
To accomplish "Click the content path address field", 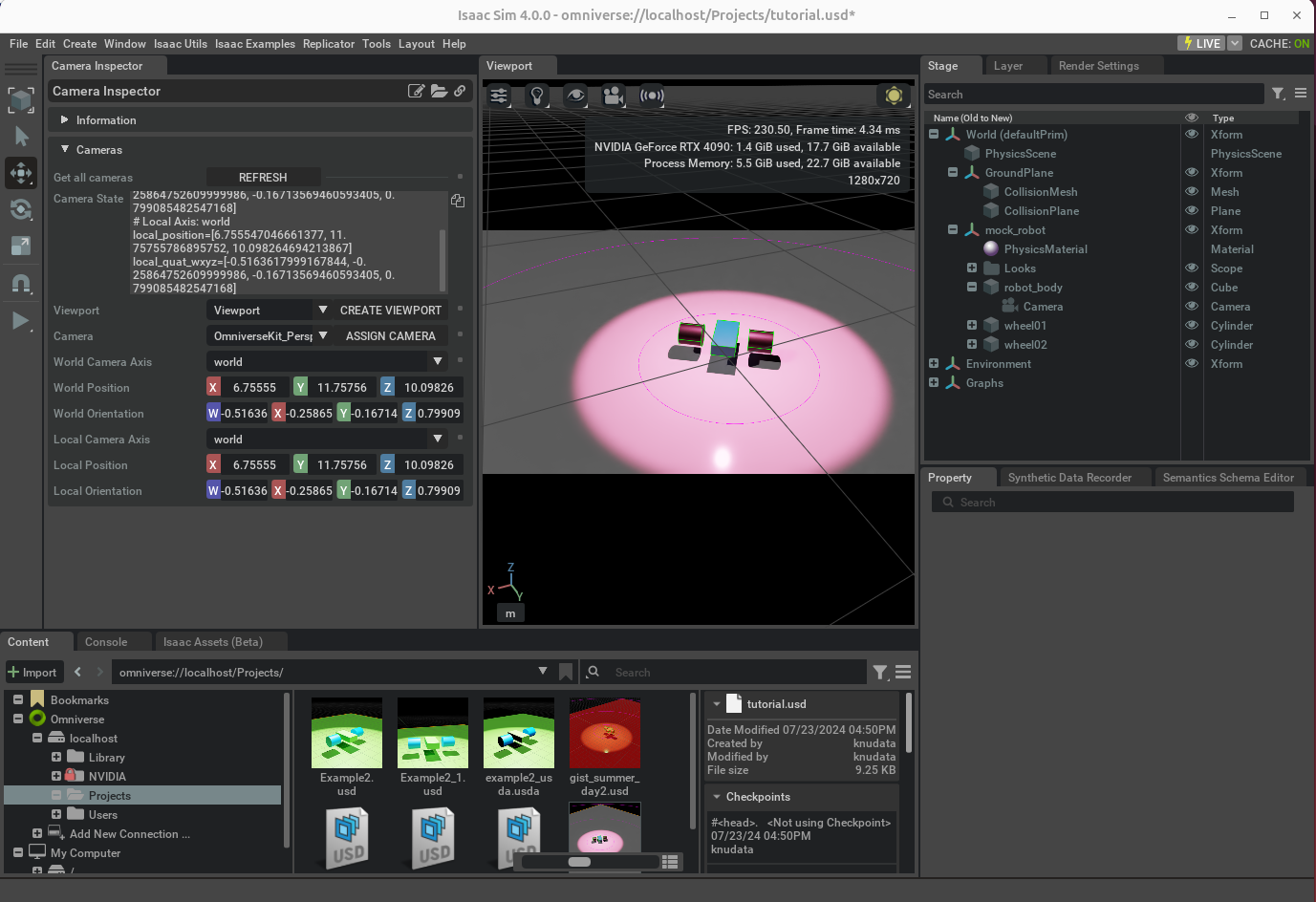I will [x=331, y=672].
